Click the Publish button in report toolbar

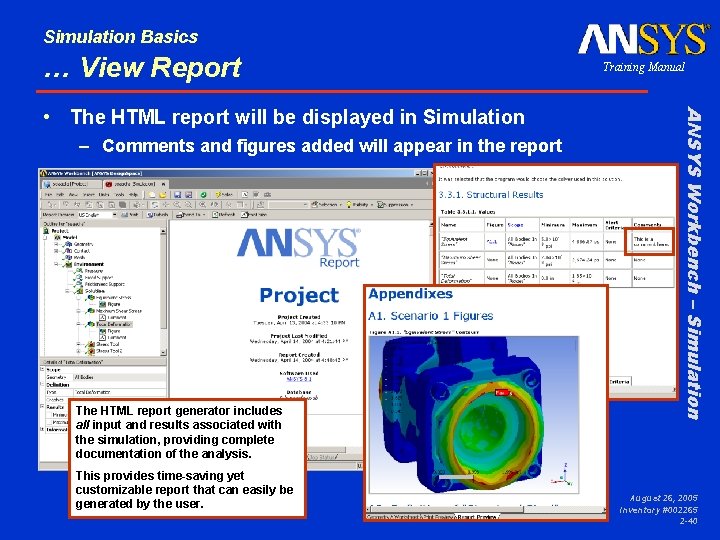tap(158, 214)
